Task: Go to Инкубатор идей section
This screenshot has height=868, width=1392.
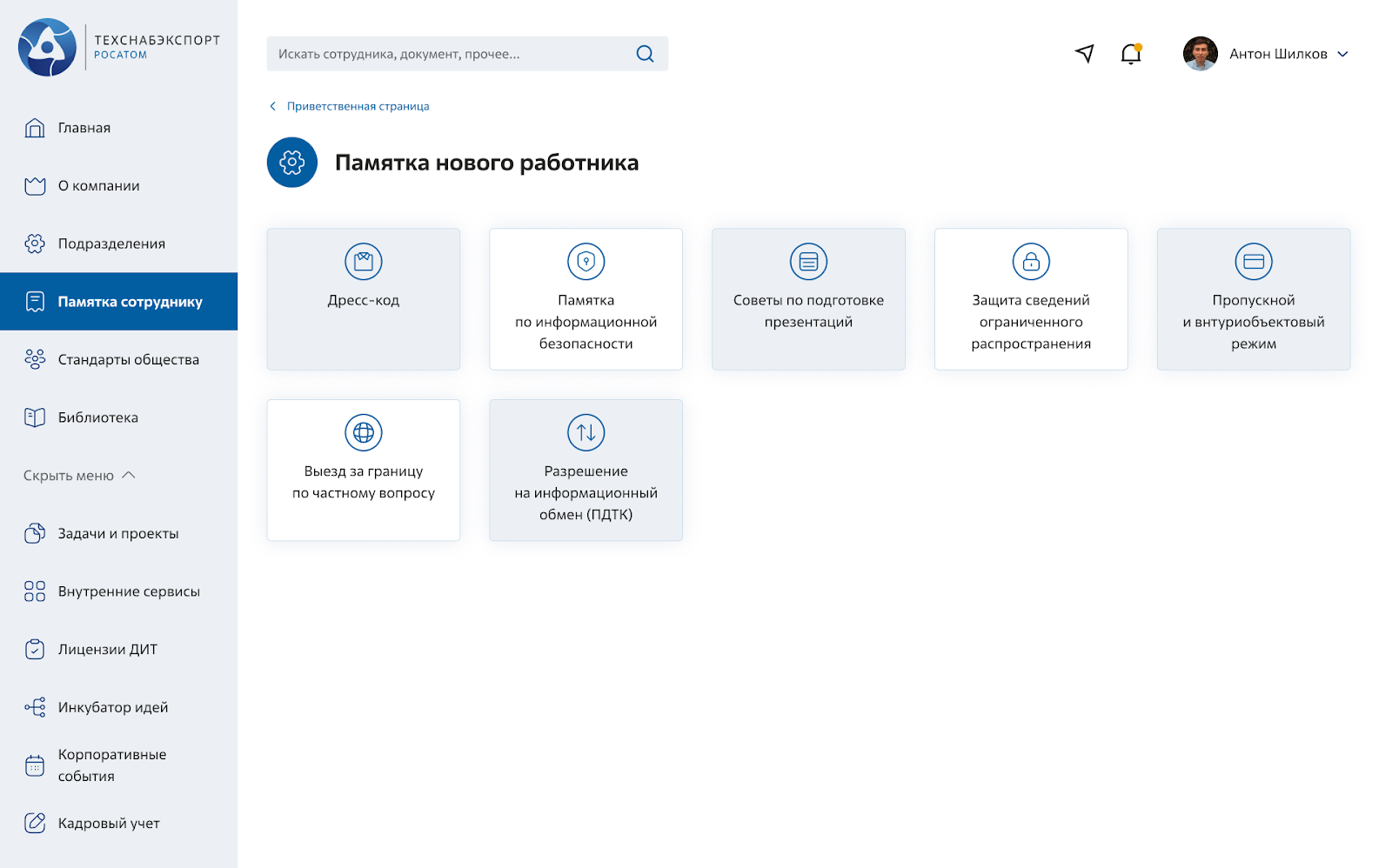Action: click(112, 707)
